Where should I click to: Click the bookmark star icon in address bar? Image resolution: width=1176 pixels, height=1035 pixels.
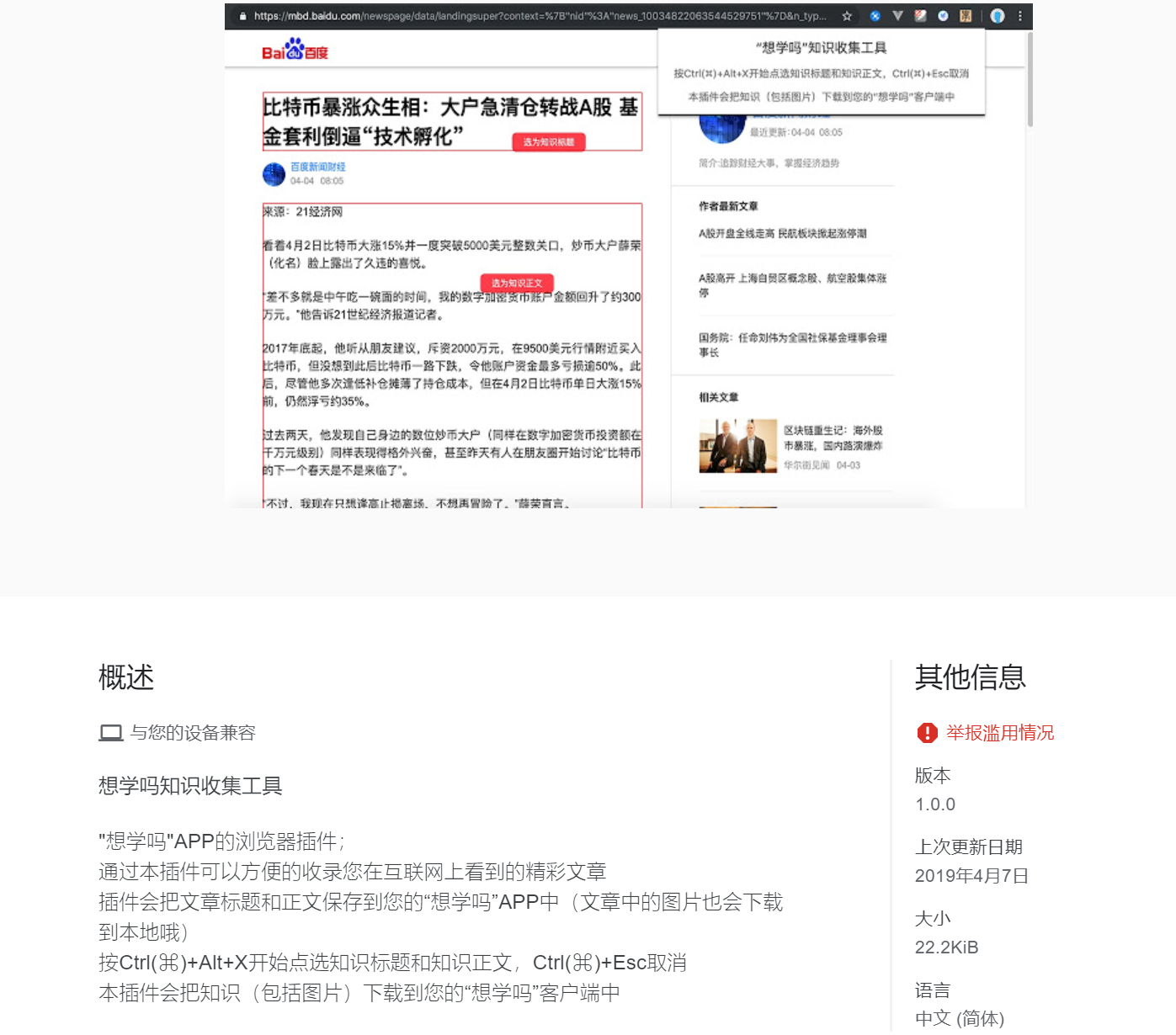(x=847, y=16)
